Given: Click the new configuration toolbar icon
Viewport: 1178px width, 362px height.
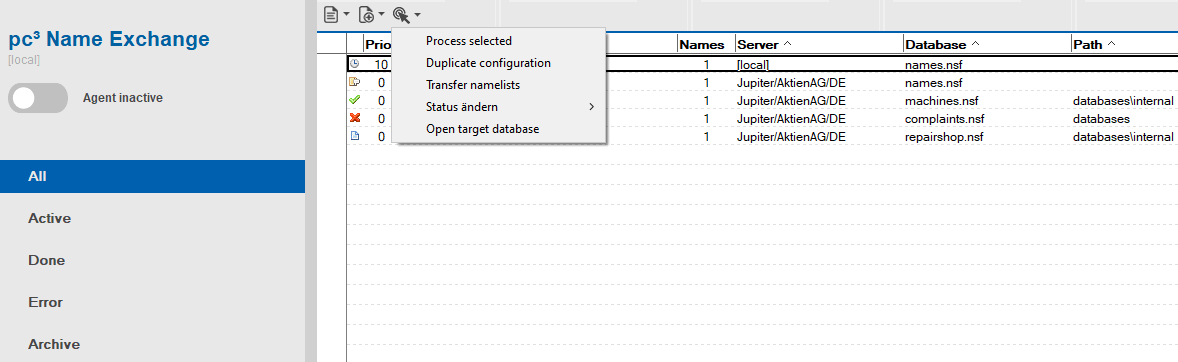Looking at the screenshot, I should point(366,14).
